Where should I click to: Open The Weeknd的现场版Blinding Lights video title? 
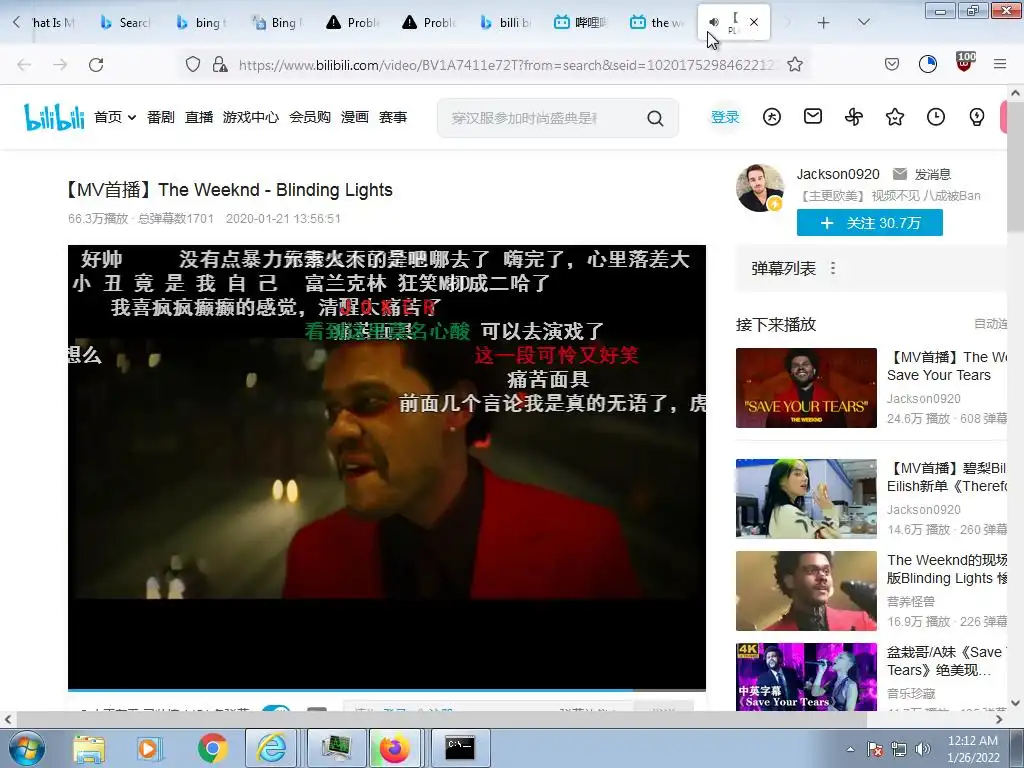946,569
